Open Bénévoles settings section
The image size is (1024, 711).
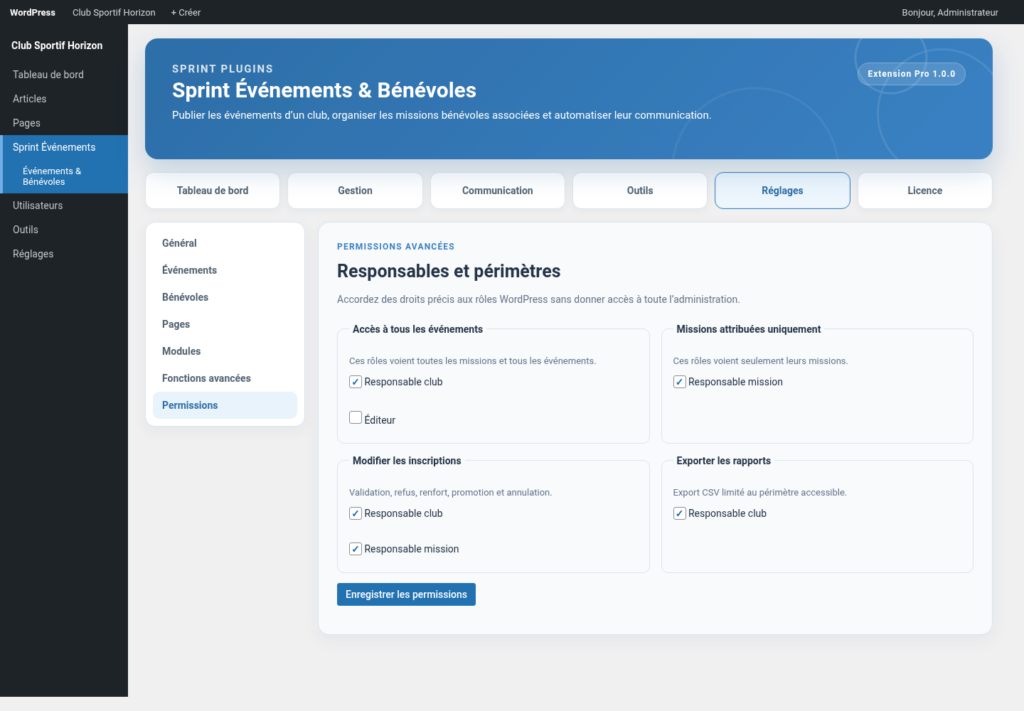click(225, 297)
